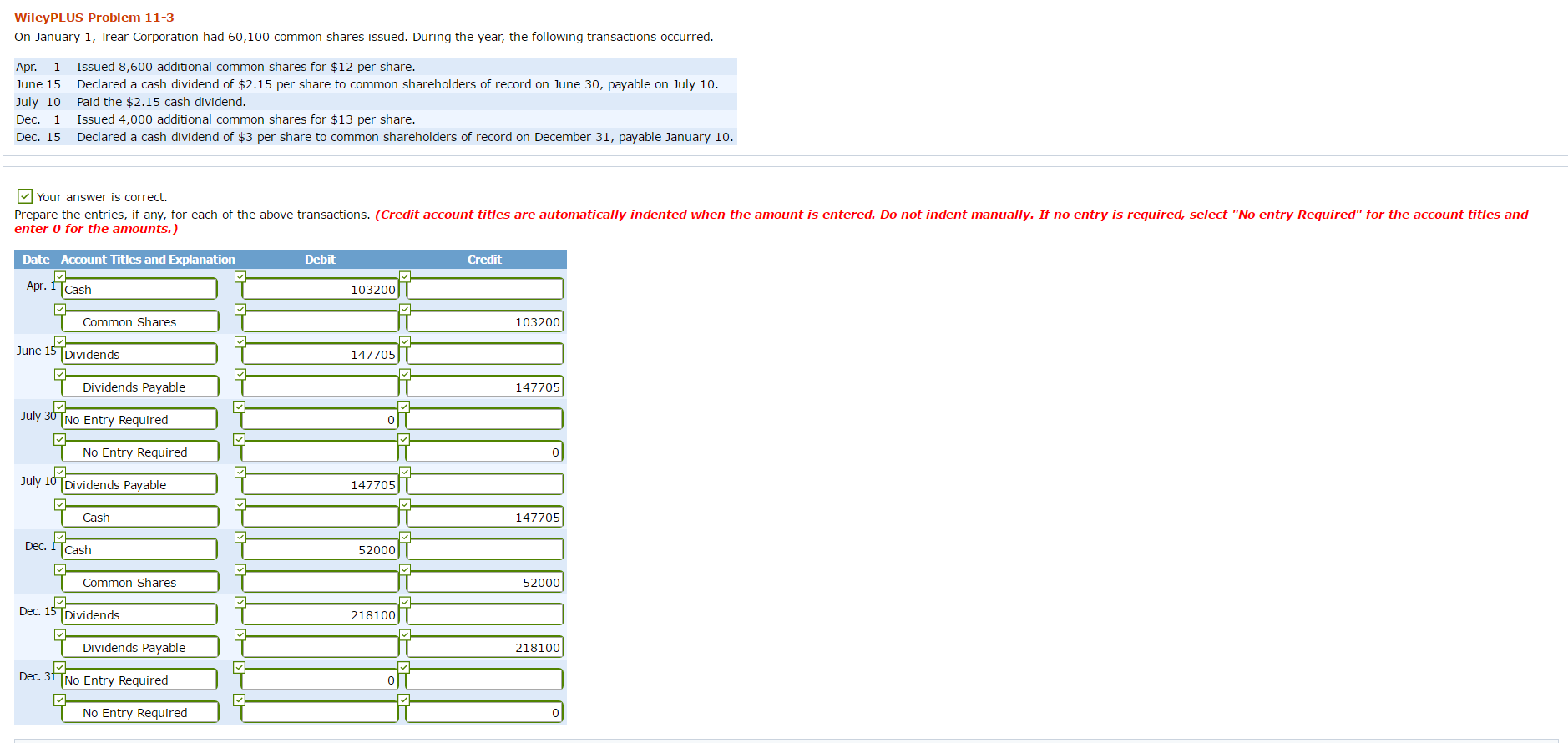Viewport: 1568px width, 743px height.
Task: Open the Dec. 1 Common Shares account selector
Action: pos(139,583)
